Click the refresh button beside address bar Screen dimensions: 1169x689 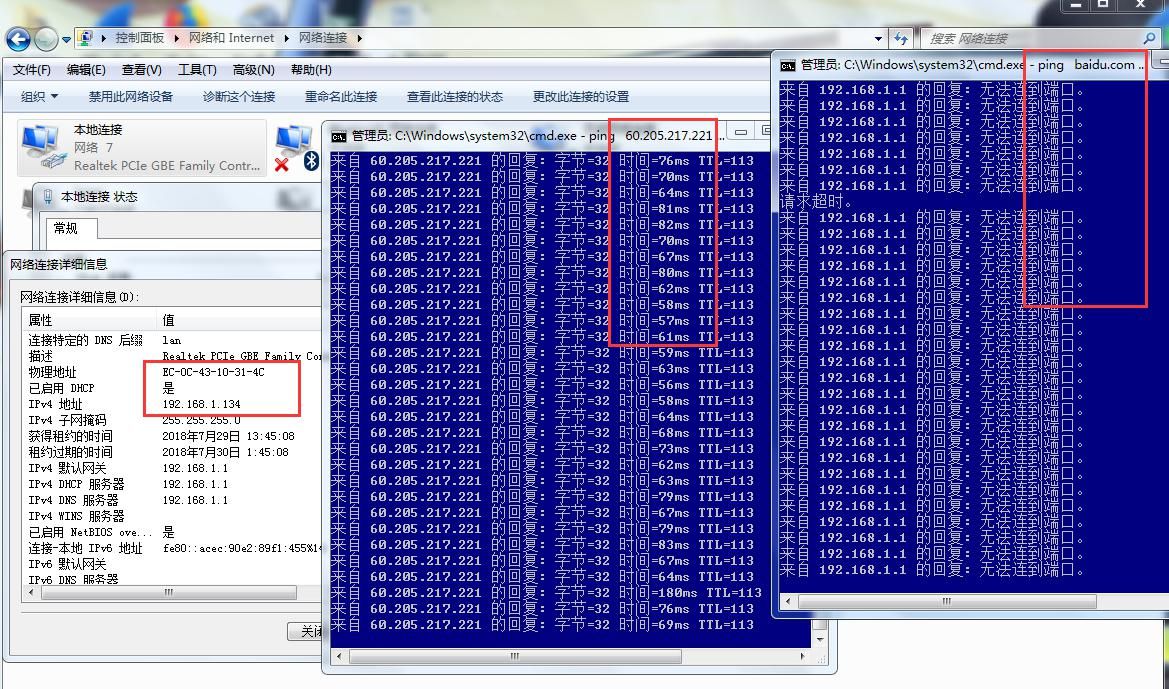tap(901, 38)
